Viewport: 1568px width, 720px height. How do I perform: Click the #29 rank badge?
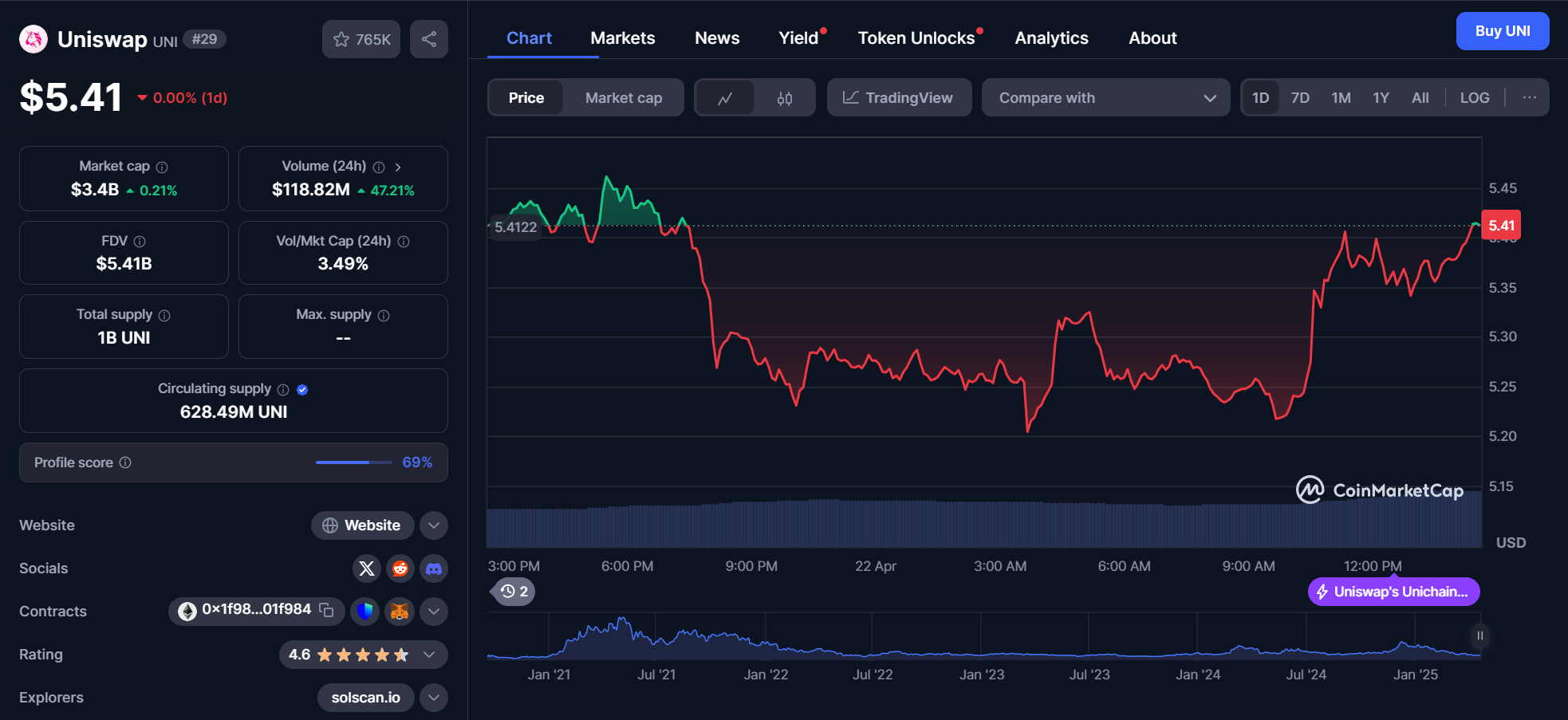coord(205,39)
